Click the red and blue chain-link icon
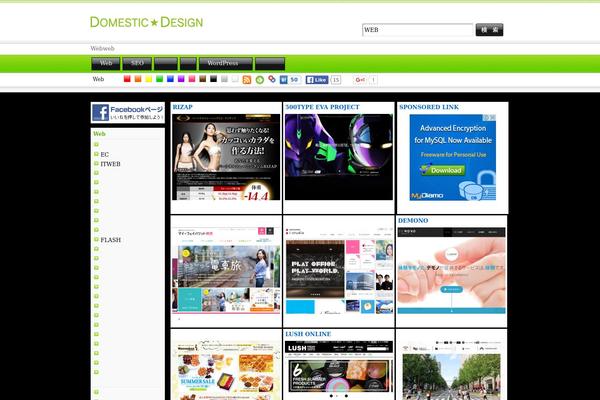 [272, 79]
